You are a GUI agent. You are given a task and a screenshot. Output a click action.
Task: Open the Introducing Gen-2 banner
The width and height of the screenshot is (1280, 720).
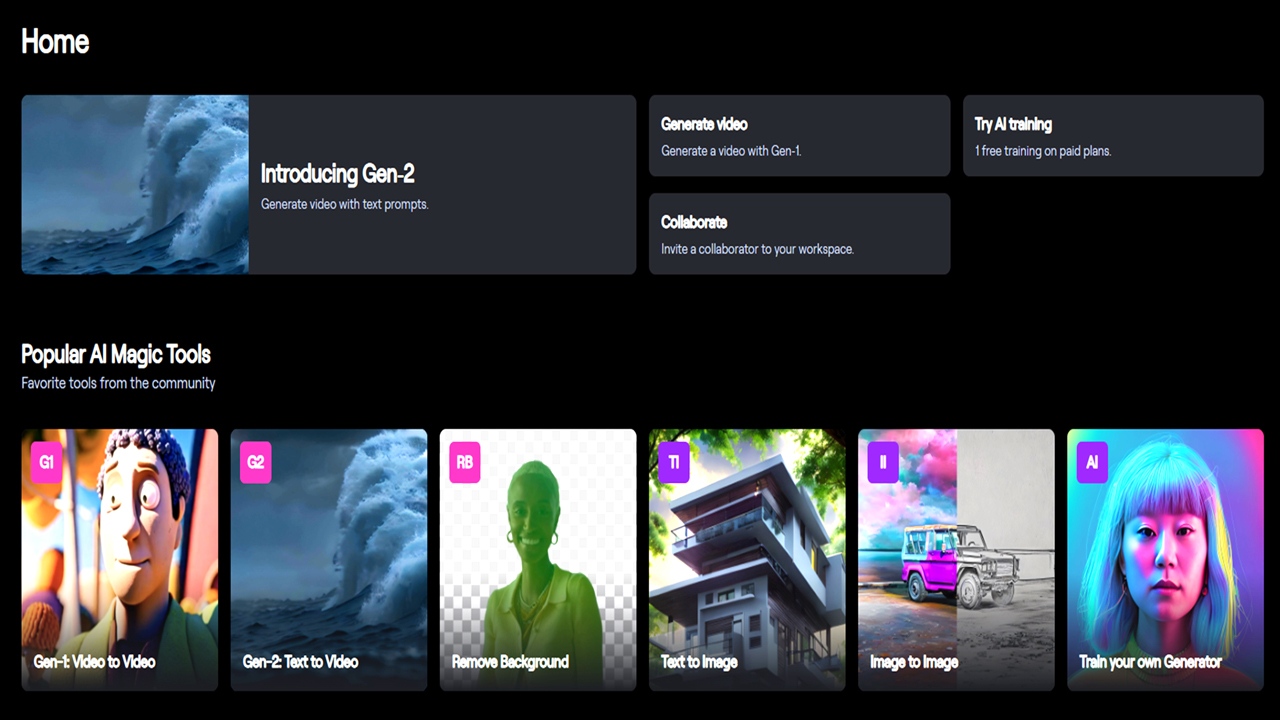pyautogui.click(x=329, y=185)
